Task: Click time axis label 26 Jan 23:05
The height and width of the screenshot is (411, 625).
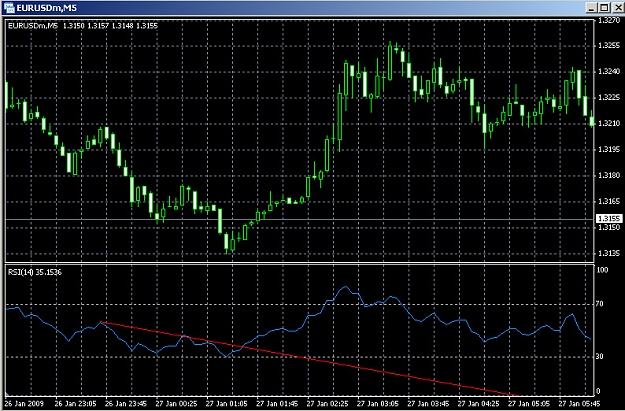Action: click(x=75, y=404)
